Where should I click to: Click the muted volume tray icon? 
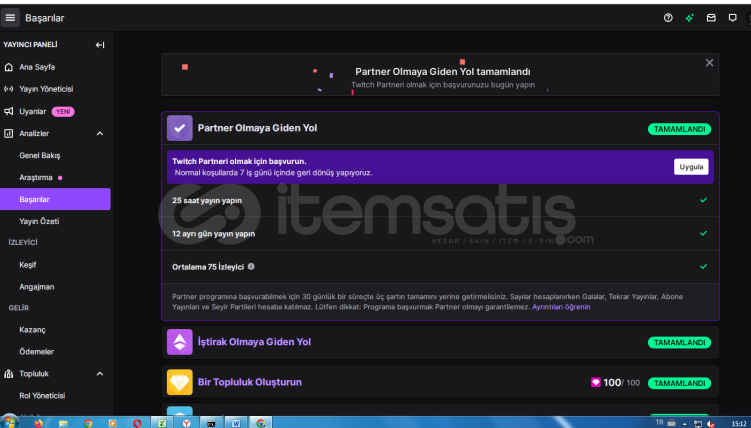click(711, 423)
